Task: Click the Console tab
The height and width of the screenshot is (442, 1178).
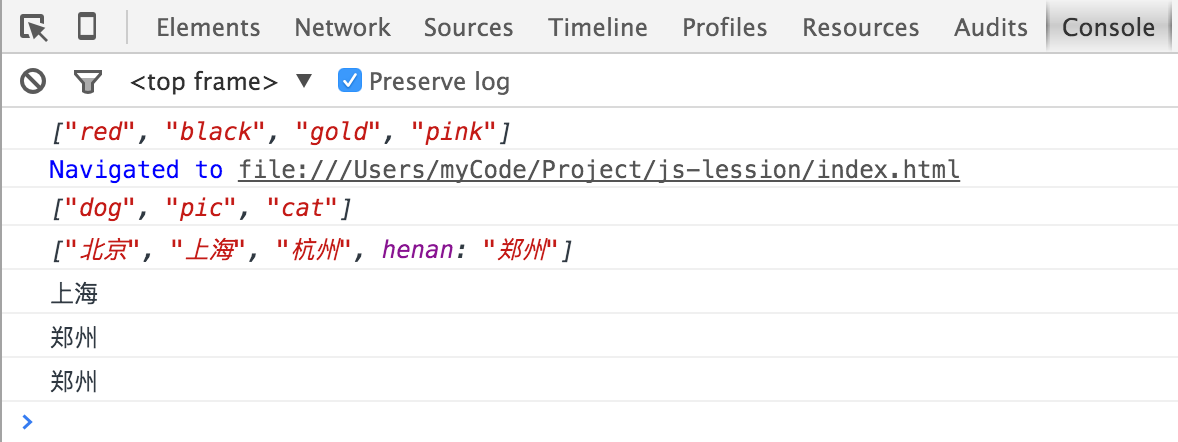Action: pyautogui.click(x=1109, y=28)
